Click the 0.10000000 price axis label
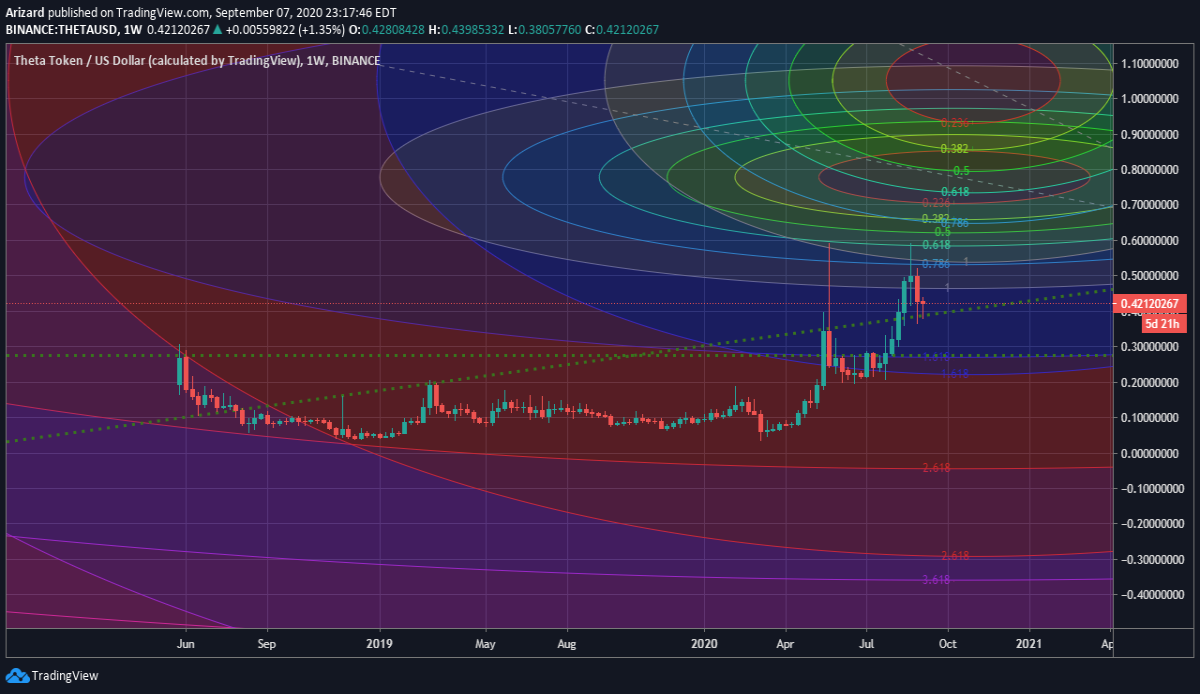 click(x=1152, y=418)
